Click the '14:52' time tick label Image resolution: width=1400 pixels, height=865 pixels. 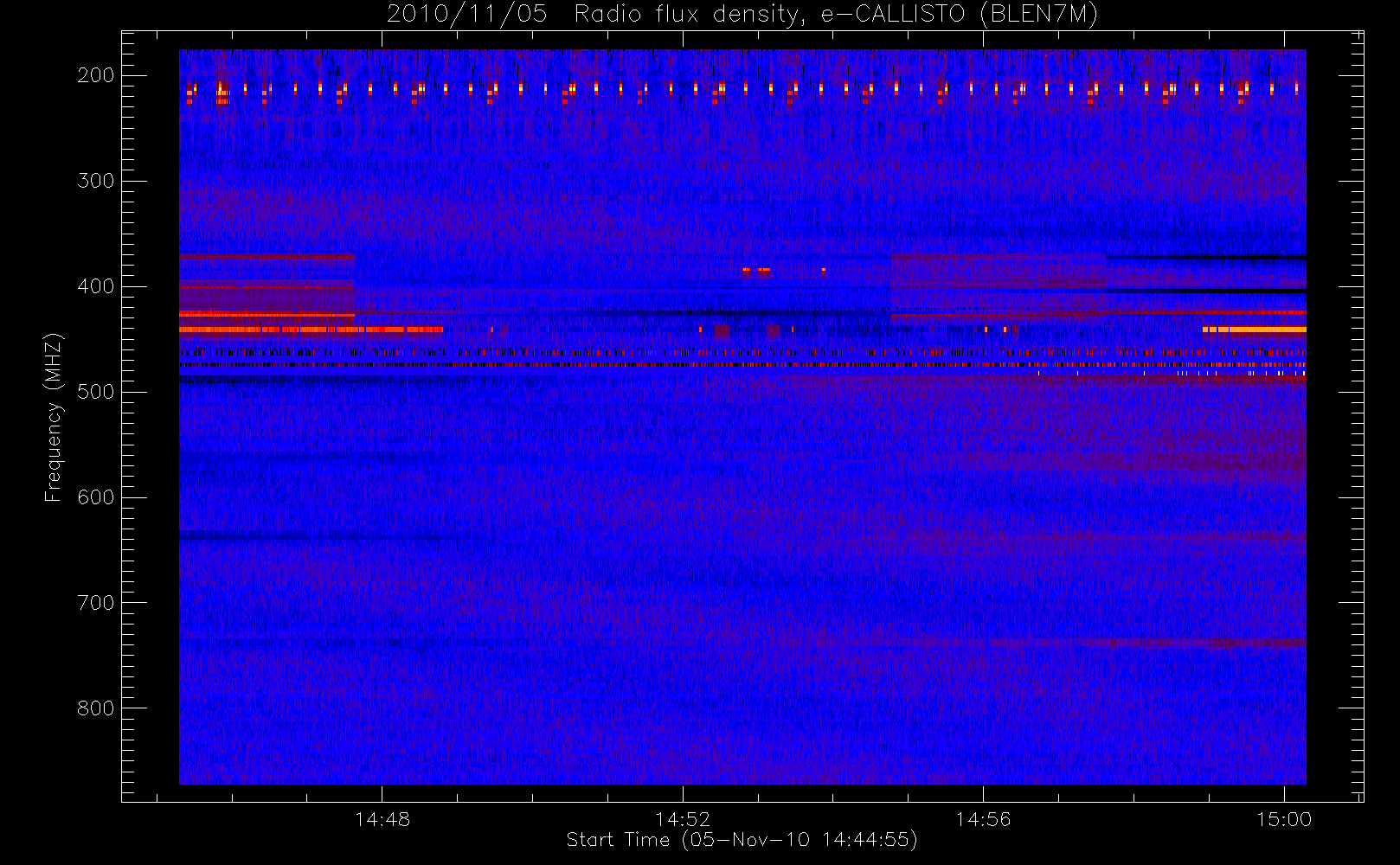click(683, 819)
